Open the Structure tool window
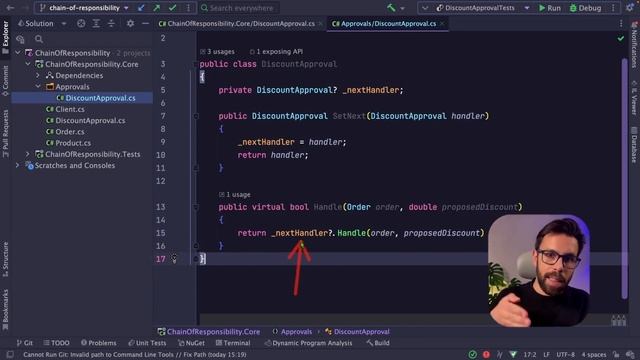 (5, 259)
